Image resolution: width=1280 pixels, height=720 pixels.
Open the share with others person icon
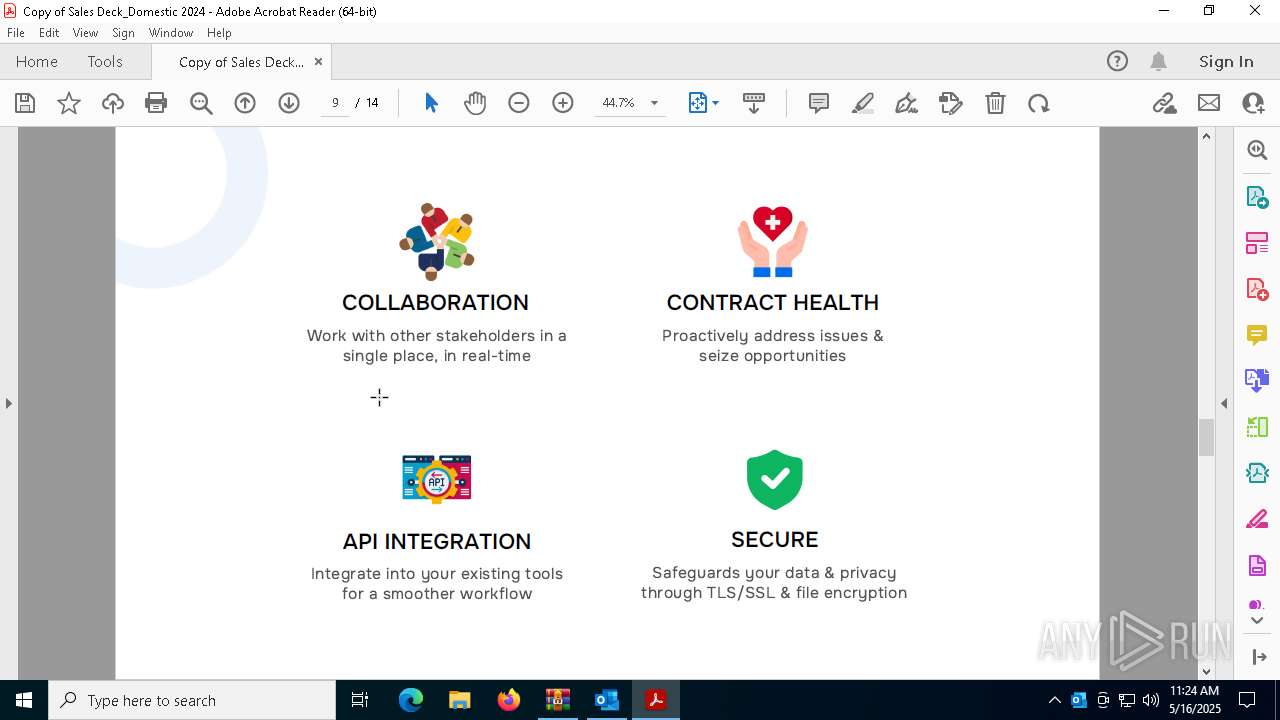[1253, 103]
